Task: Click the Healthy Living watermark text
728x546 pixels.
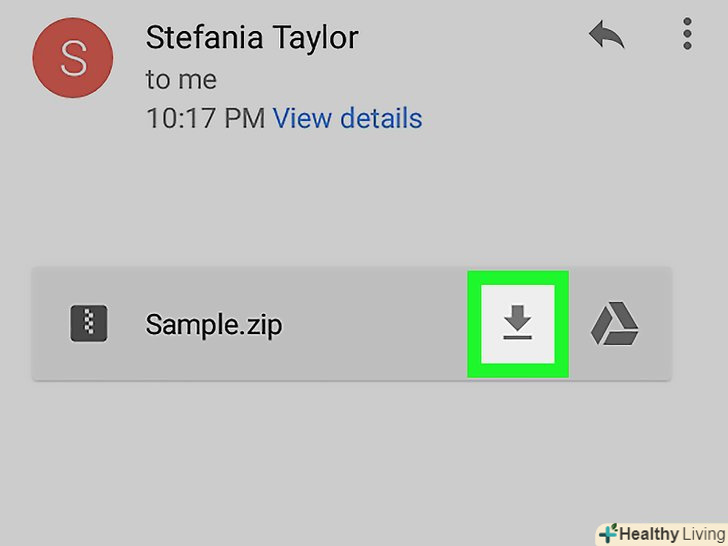Action: (668, 533)
